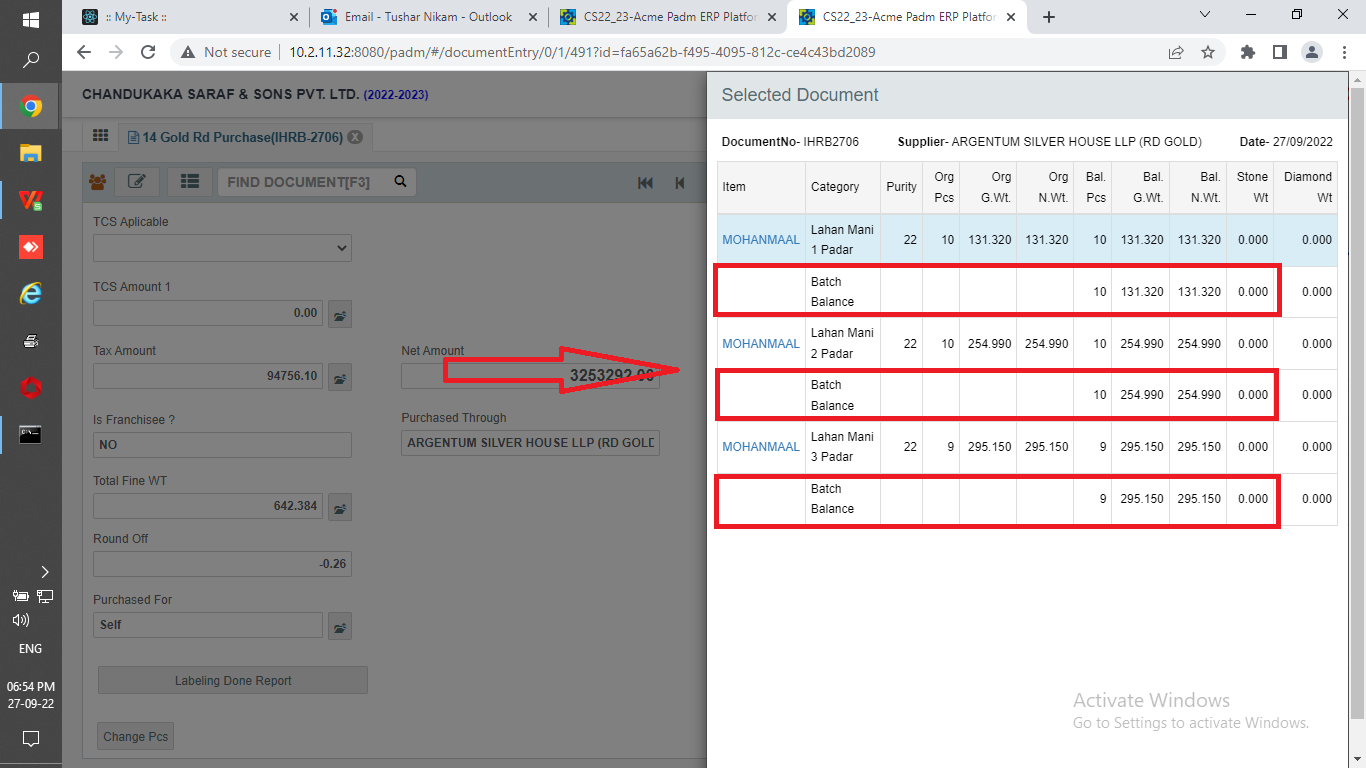
Task: Go to first document arrow icon
Action: (645, 182)
